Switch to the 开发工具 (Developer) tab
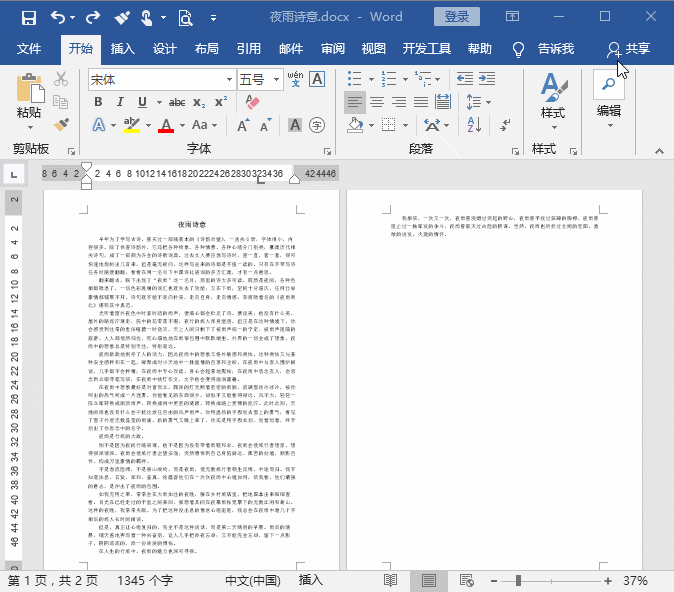This screenshot has width=674, height=592. pos(426,49)
